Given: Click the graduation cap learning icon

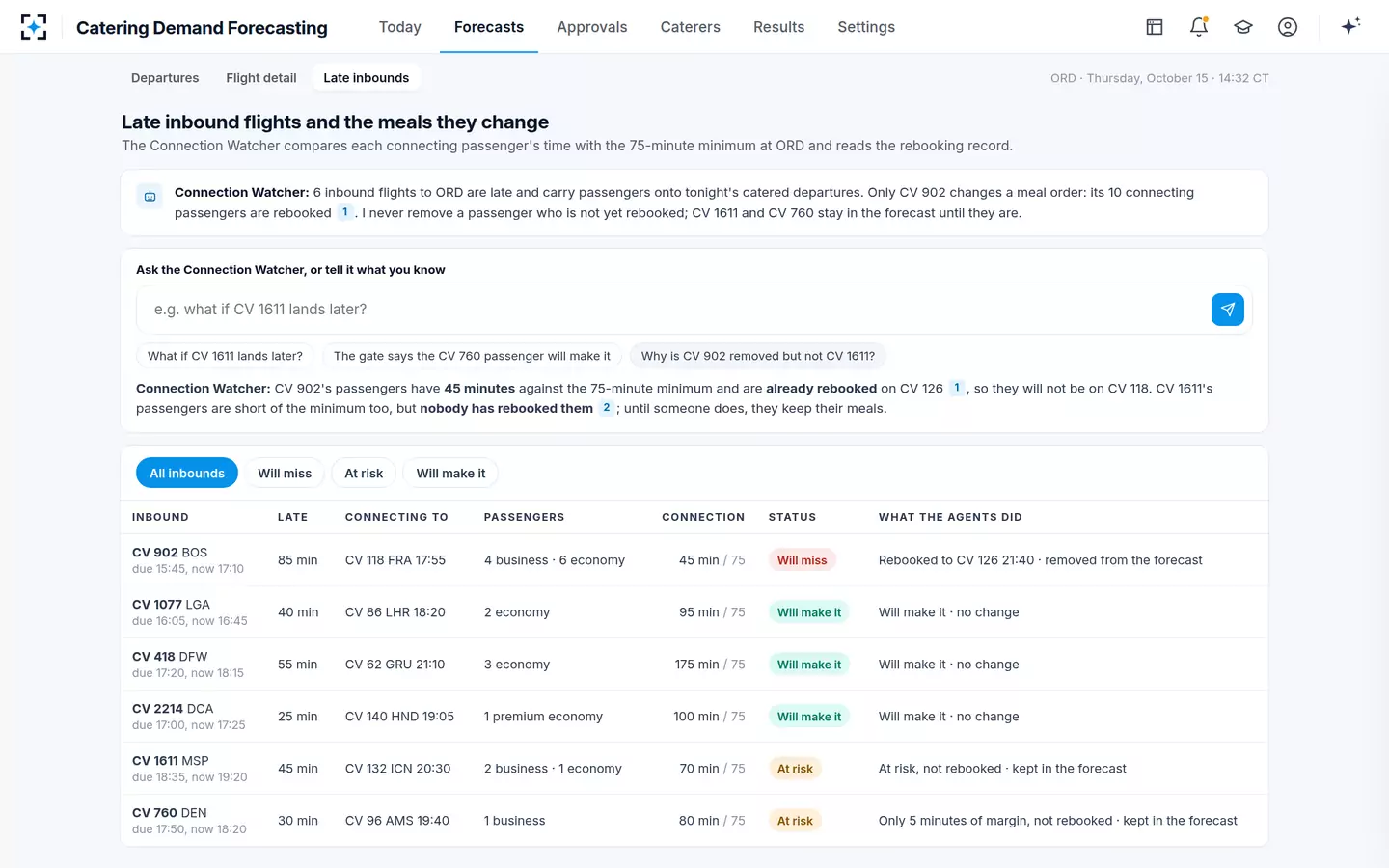Looking at the screenshot, I should point(1243,27).
